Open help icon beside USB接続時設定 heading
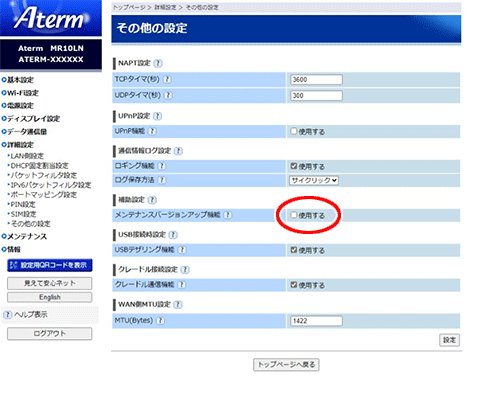This screenshot has width=500, height=393. 173,235
